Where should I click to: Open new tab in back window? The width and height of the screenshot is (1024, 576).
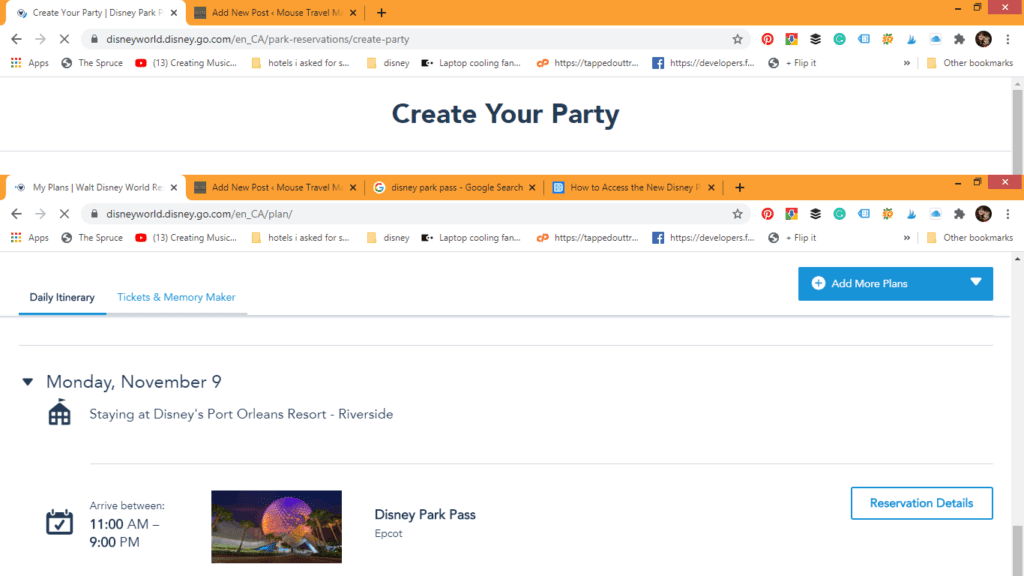tap(381, 12)
